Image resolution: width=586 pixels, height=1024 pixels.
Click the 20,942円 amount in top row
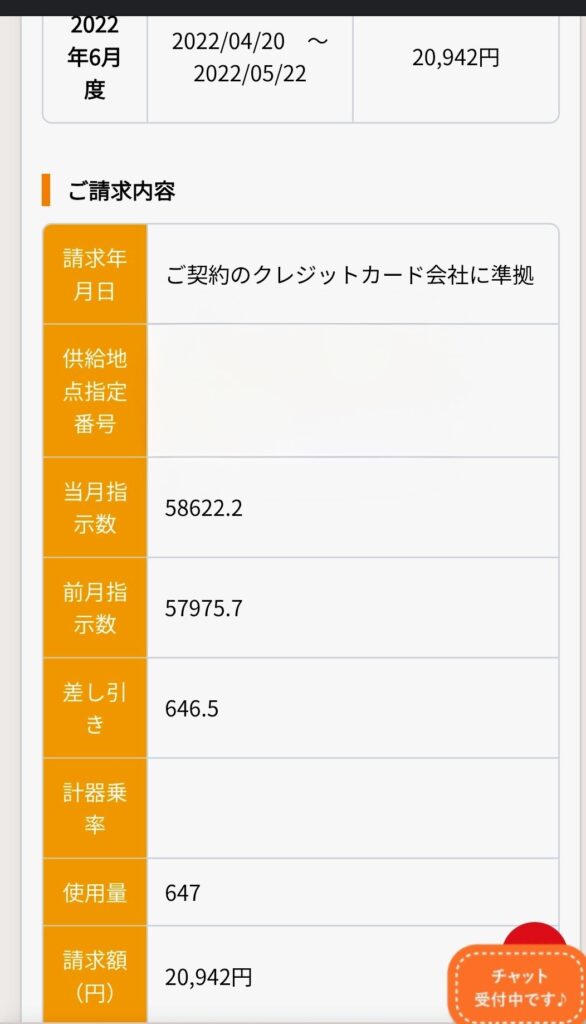pos(455,57)
